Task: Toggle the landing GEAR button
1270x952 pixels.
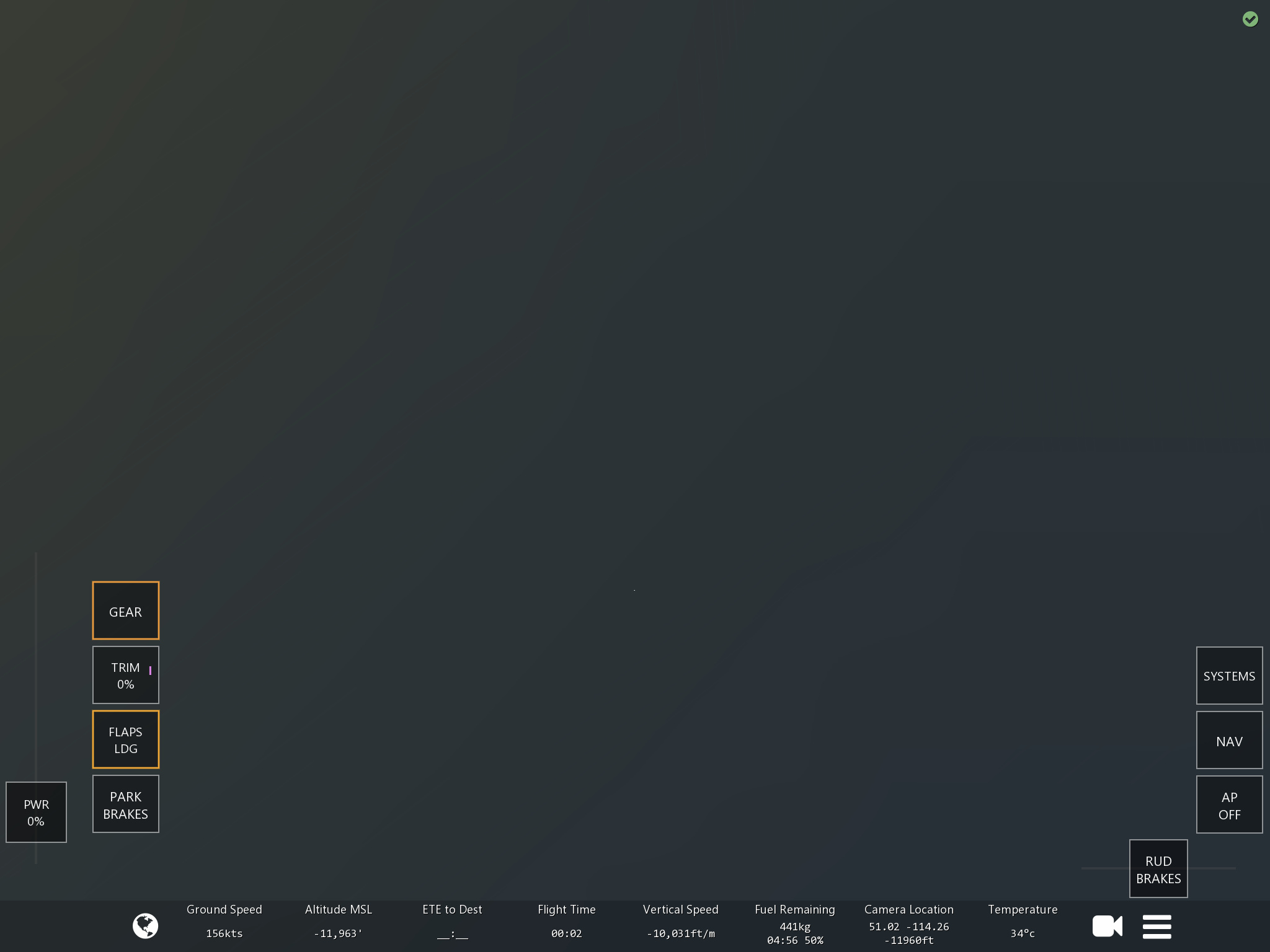Action: (x=126, y=610)
